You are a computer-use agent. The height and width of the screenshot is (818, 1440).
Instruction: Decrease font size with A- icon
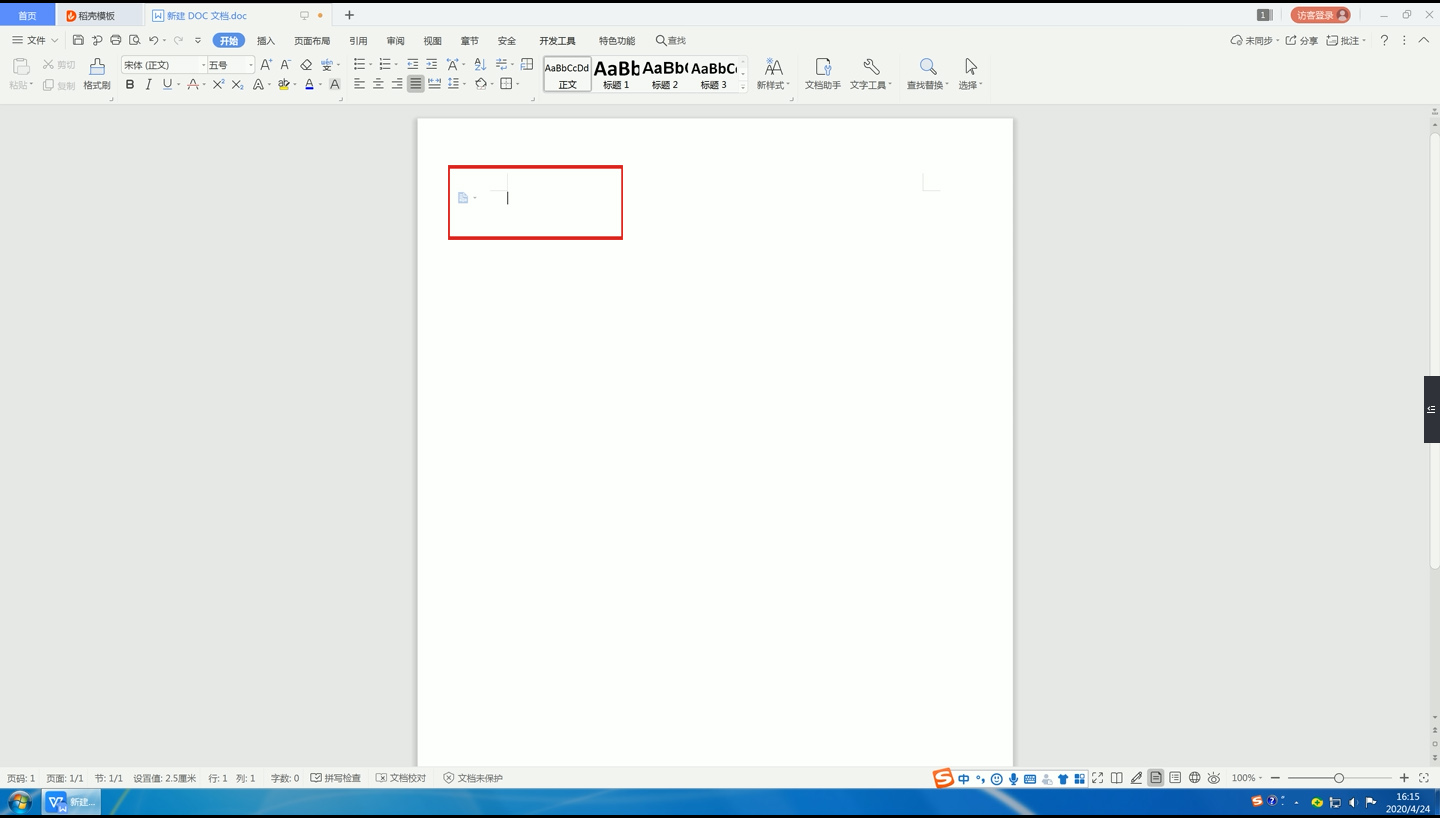click(285, 64)
